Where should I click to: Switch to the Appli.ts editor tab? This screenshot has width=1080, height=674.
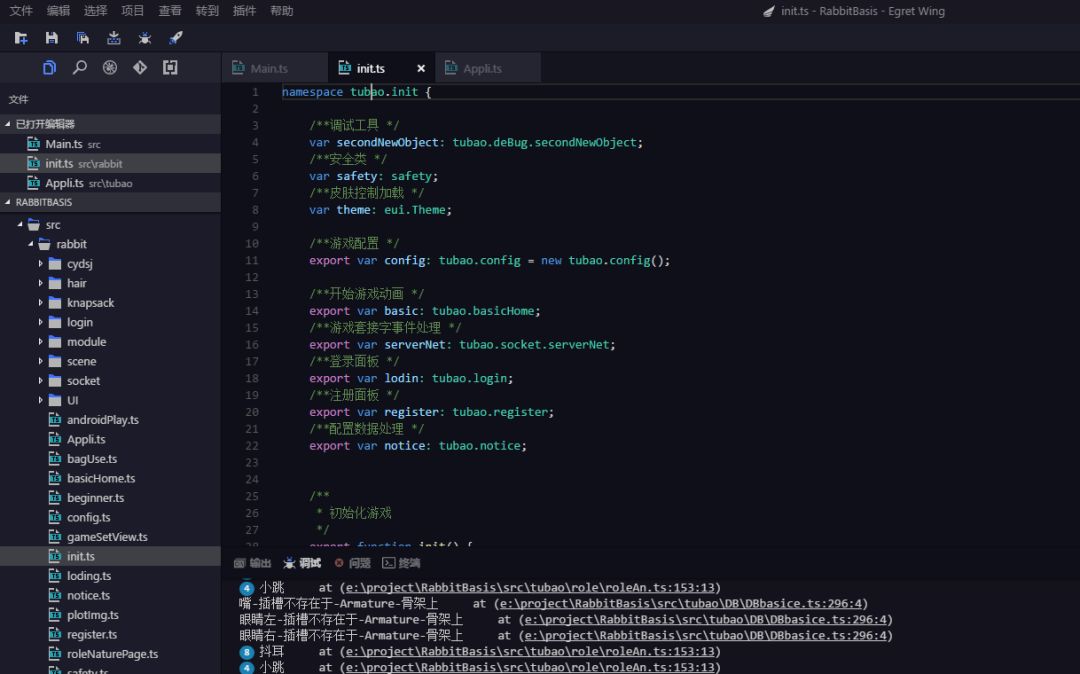482,69
